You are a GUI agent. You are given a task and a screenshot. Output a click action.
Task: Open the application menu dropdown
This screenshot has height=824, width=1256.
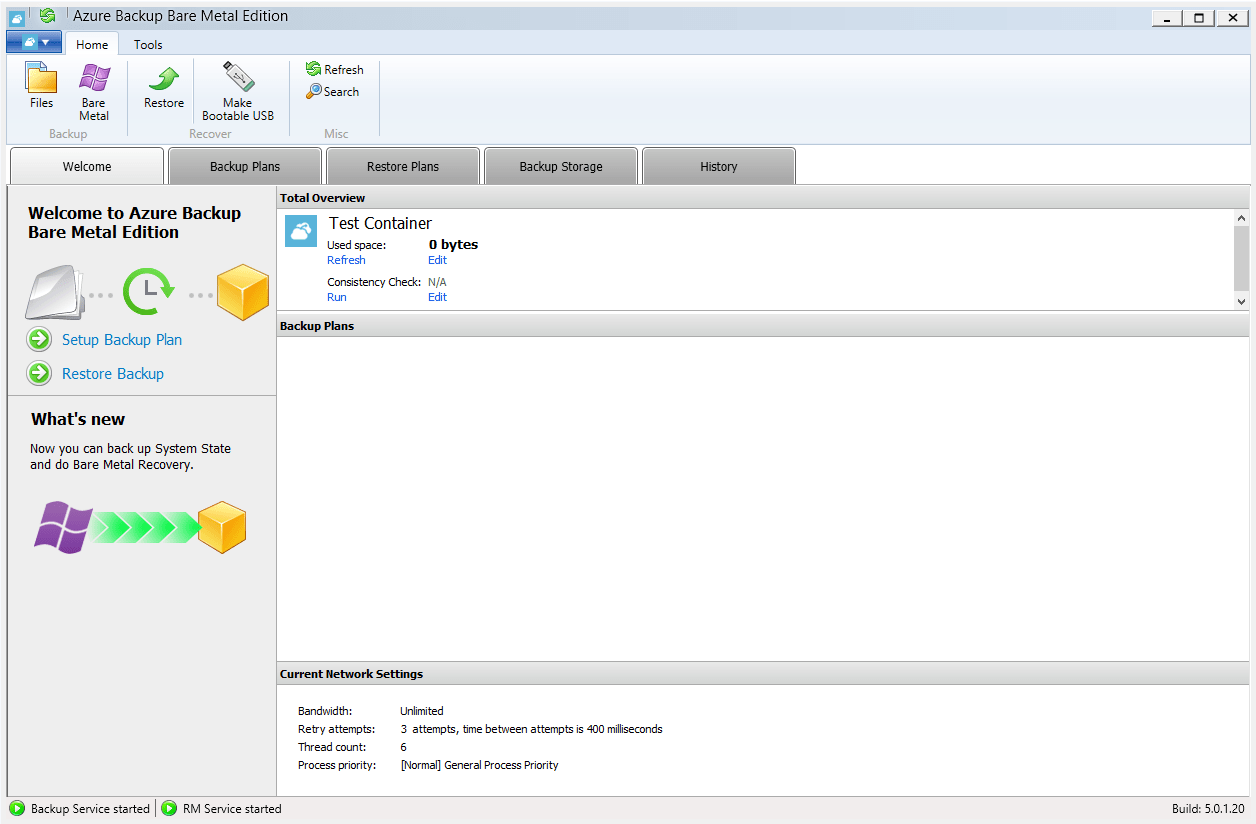click(x=33, y=41)
